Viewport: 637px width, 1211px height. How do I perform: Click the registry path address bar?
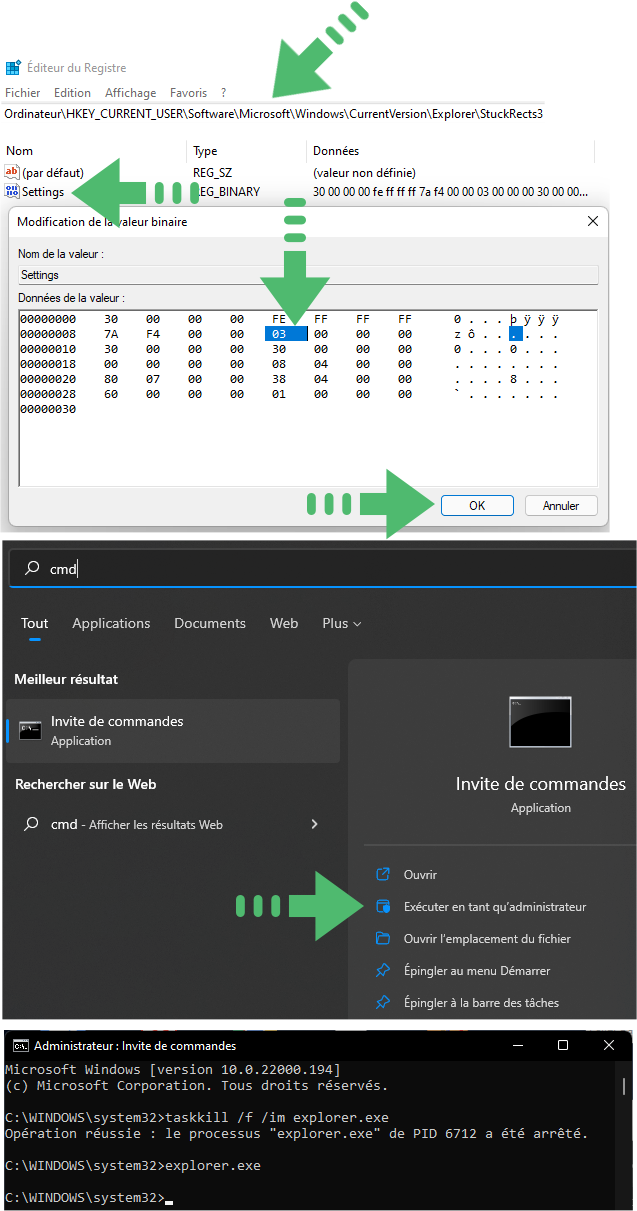pyautogui.click(x=273, y=114)
